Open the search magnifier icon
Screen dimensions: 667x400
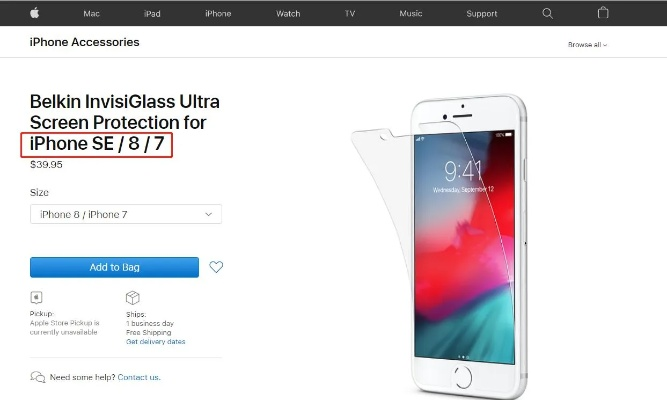[x=547, y=14]
